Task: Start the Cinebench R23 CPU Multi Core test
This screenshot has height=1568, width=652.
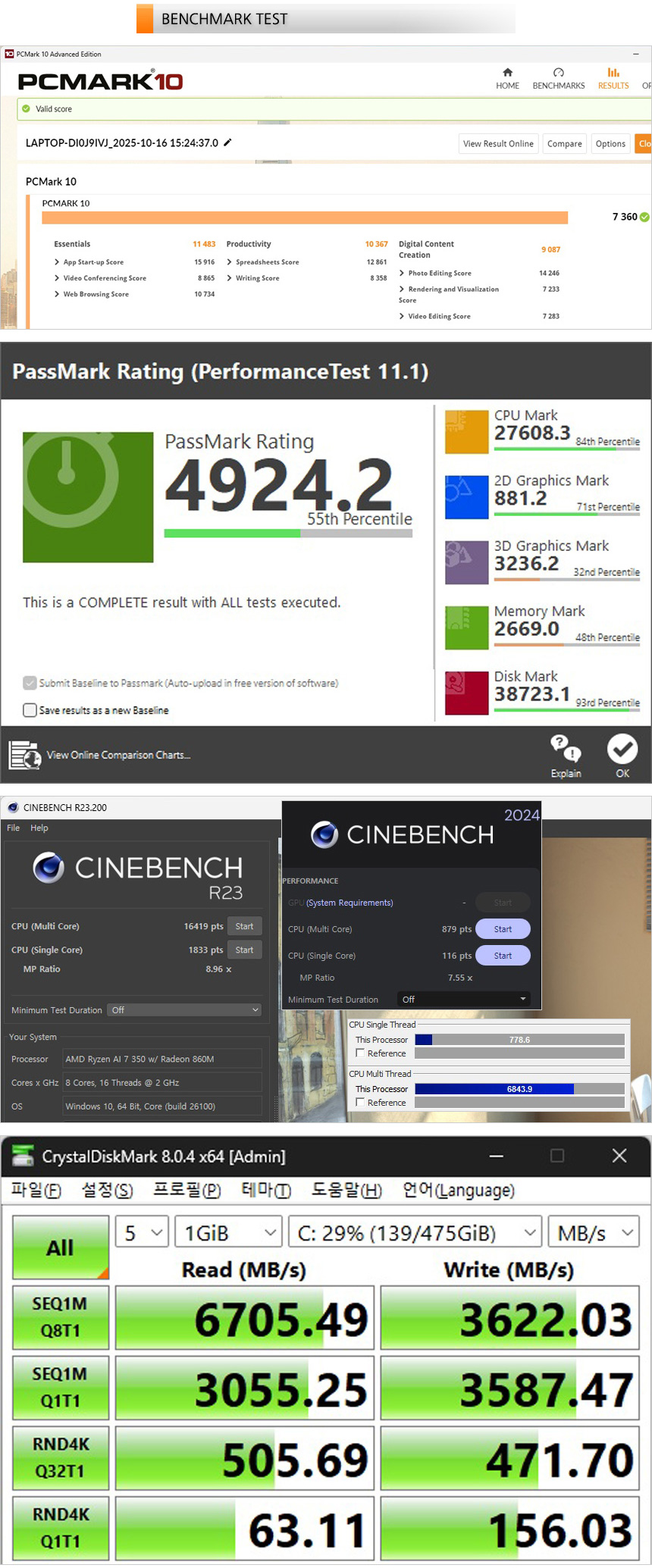Action: (x=244, y=926)
